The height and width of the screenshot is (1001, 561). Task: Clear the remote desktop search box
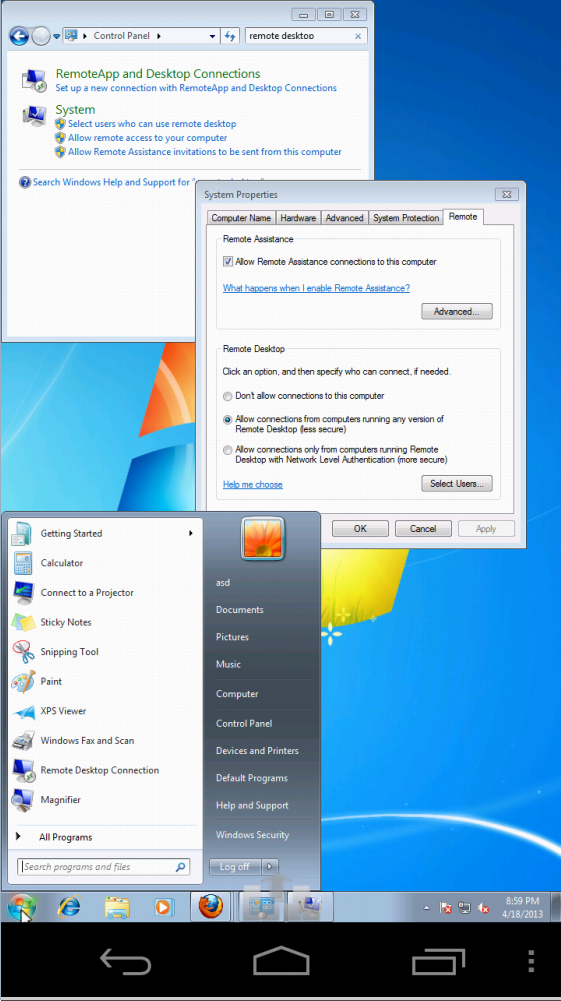(358, 36)
